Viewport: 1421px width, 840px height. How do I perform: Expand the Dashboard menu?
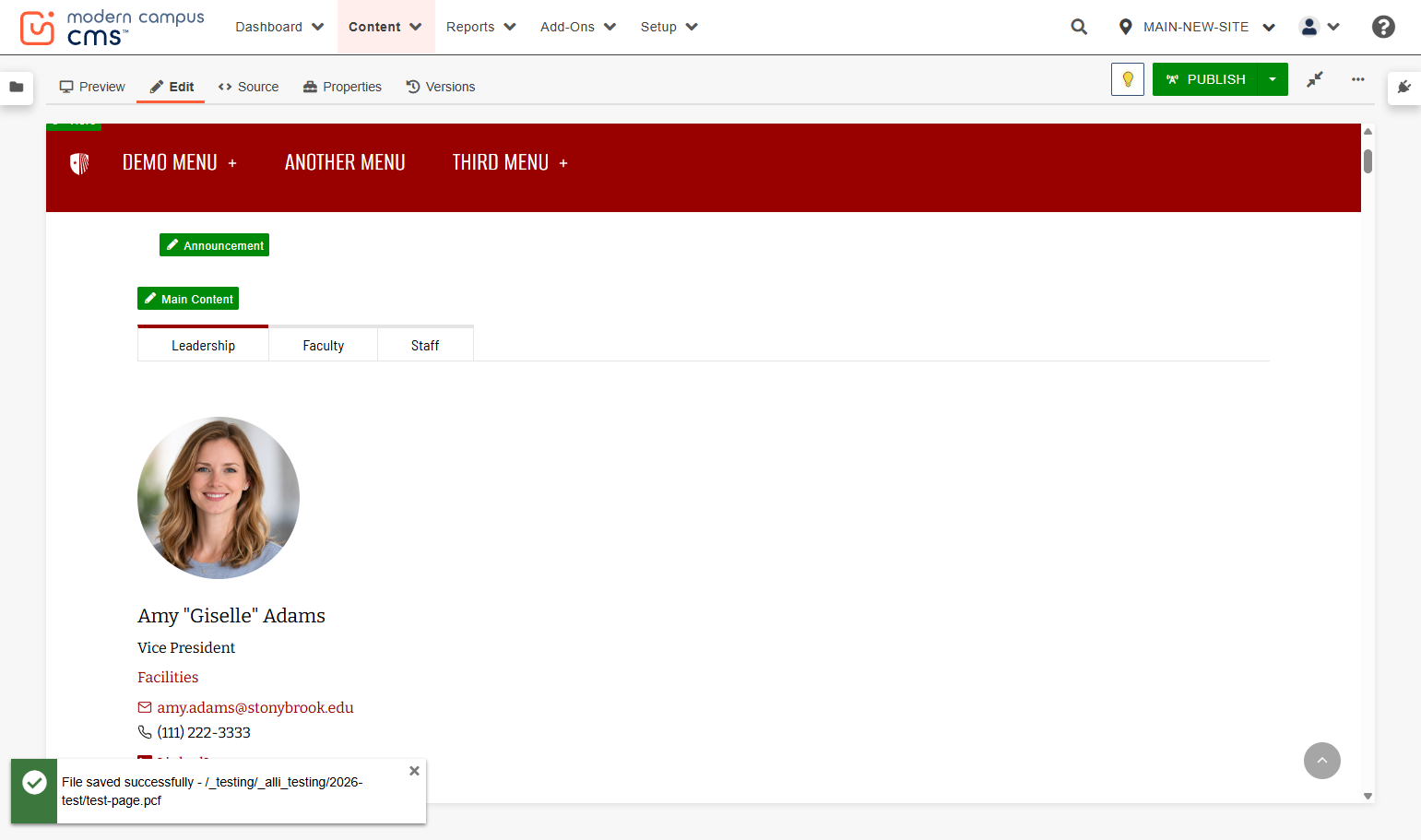279,27
